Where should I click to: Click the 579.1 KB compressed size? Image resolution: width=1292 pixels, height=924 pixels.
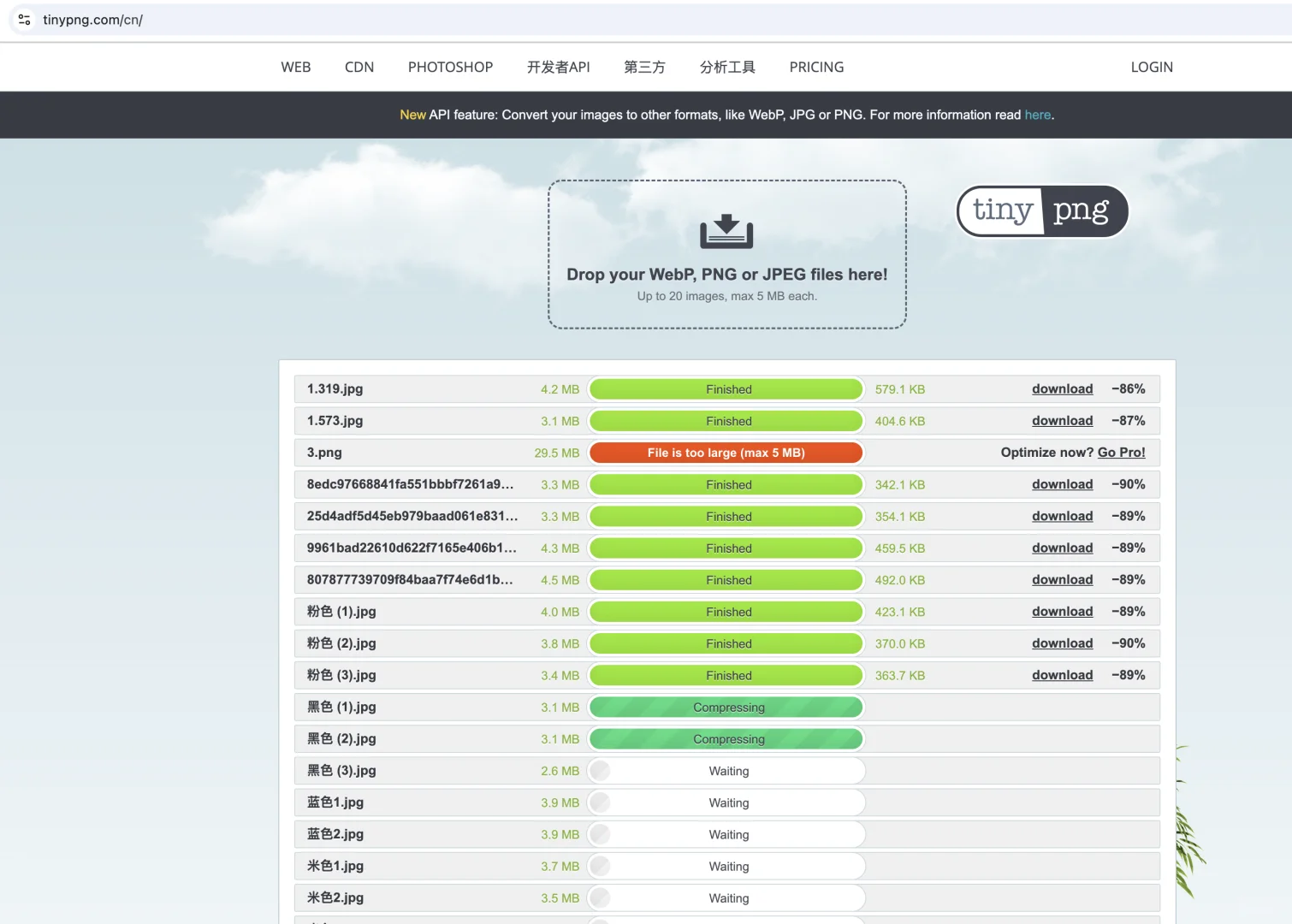(900, 389)
